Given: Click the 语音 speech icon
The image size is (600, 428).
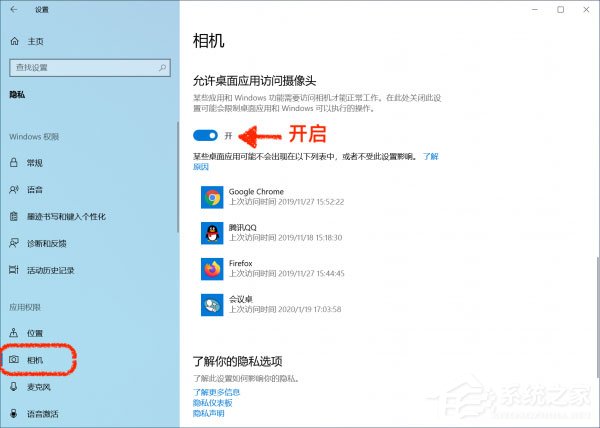Looking at the screenshot, I should pyautogui.click(x=14, y=189).
